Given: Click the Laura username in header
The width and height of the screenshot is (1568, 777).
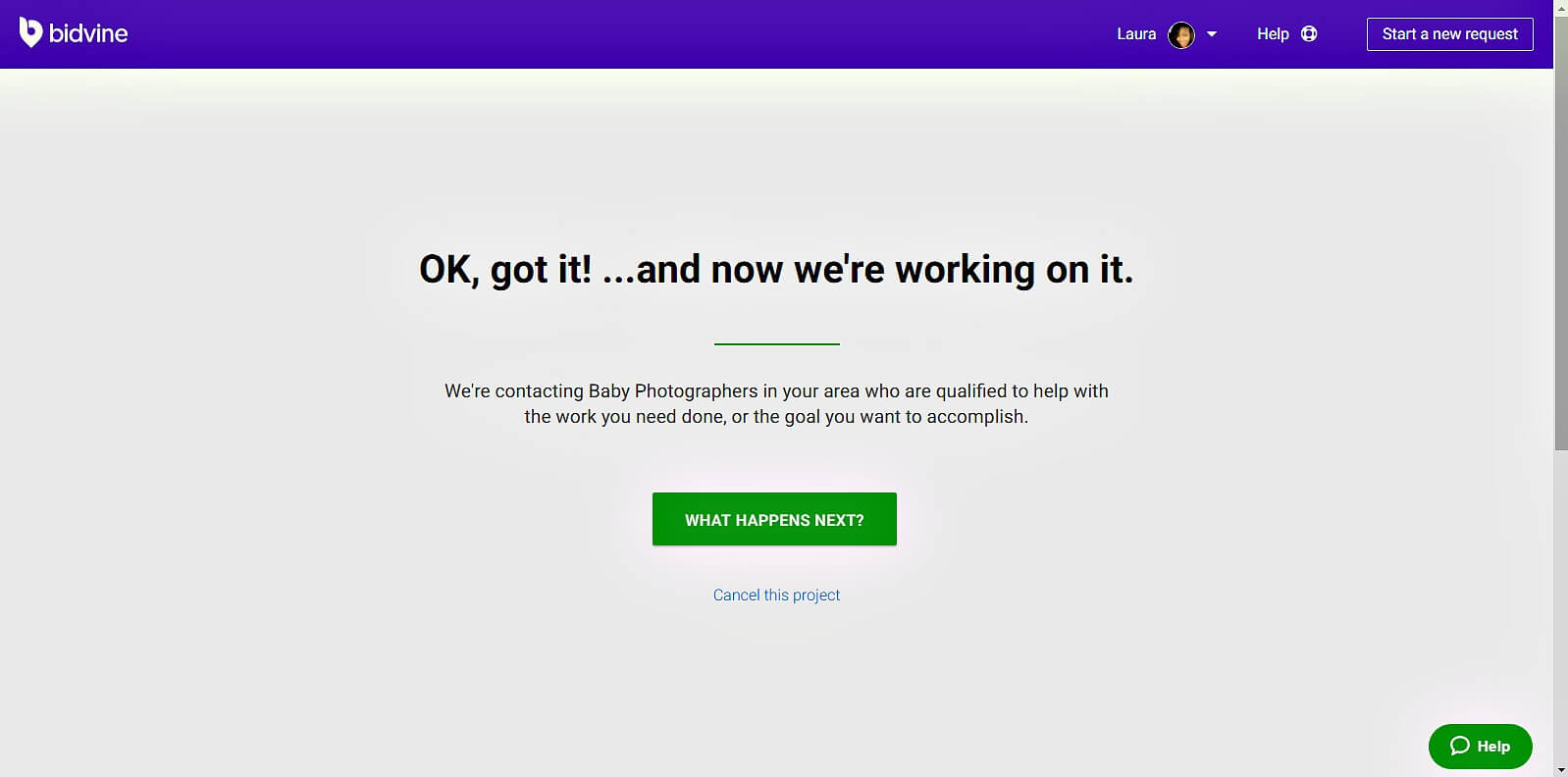Looking at the screenshot, I should coord(1136,34).
